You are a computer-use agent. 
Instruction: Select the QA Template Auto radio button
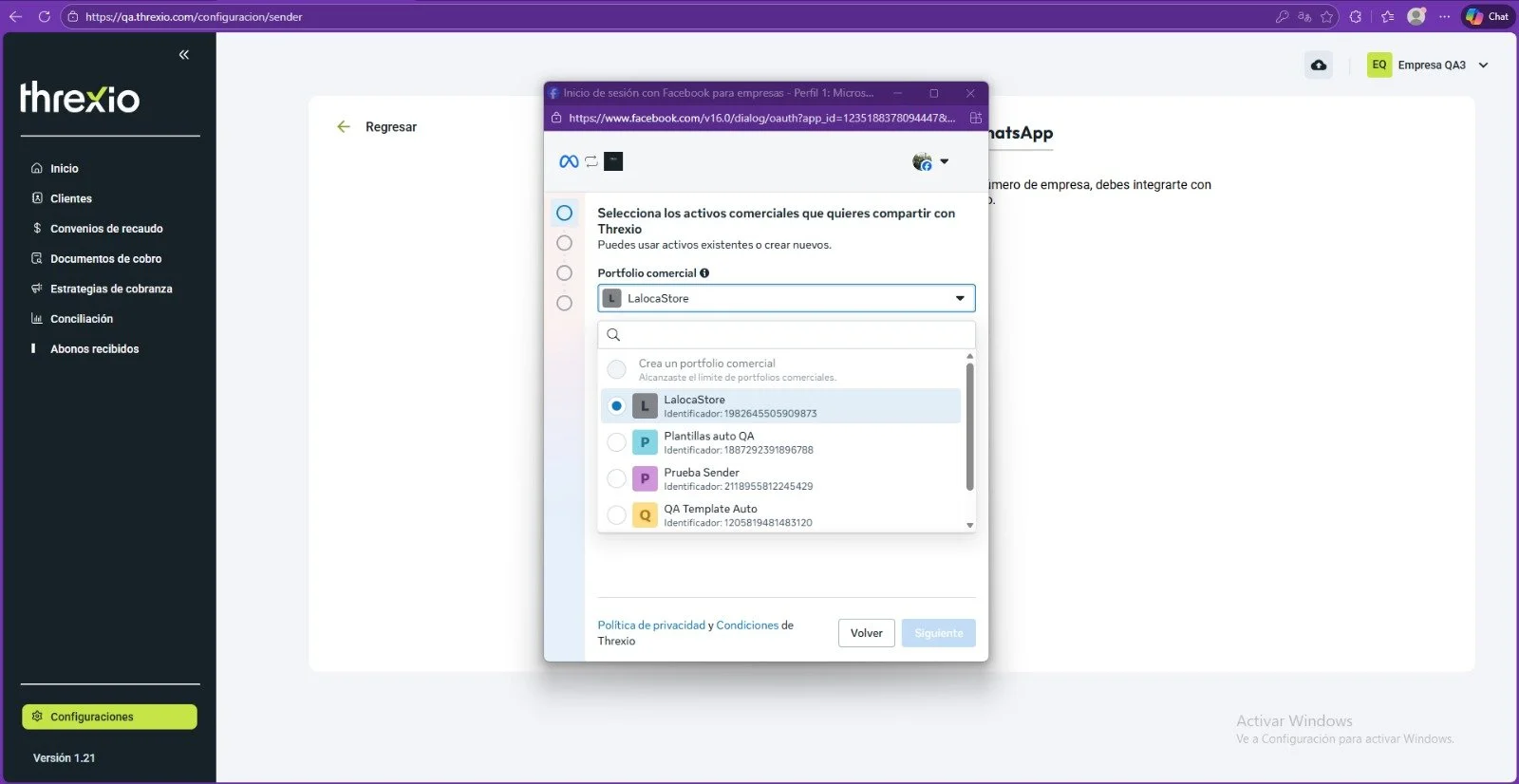pos(616,515)
